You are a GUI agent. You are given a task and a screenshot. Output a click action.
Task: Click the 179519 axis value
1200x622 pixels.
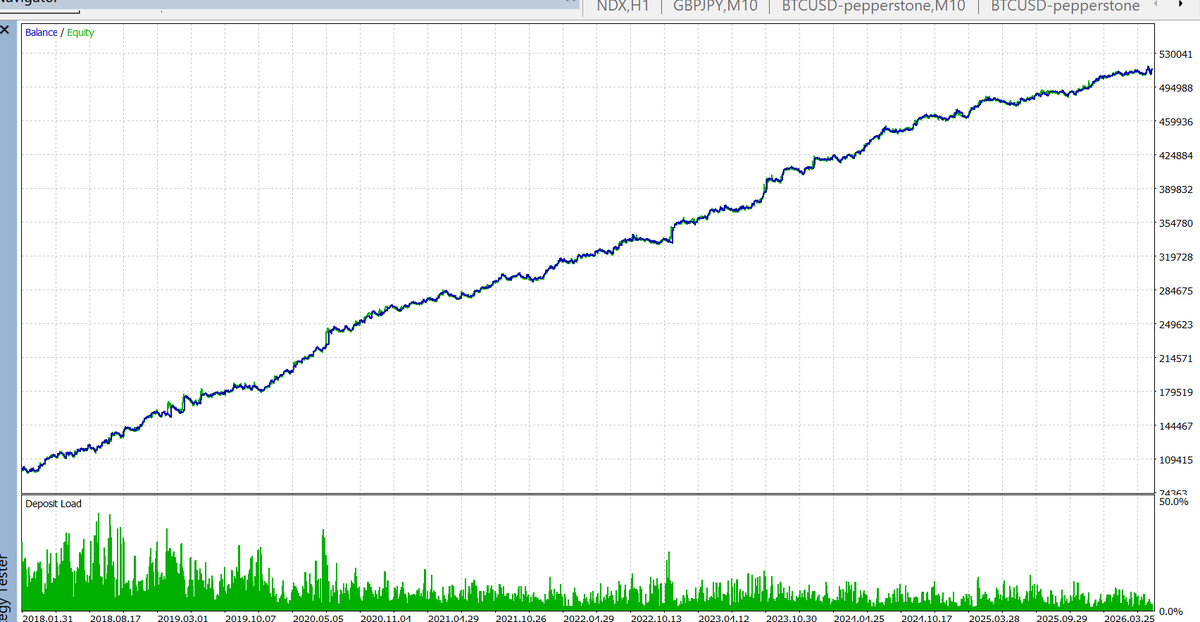[1178, 392]
